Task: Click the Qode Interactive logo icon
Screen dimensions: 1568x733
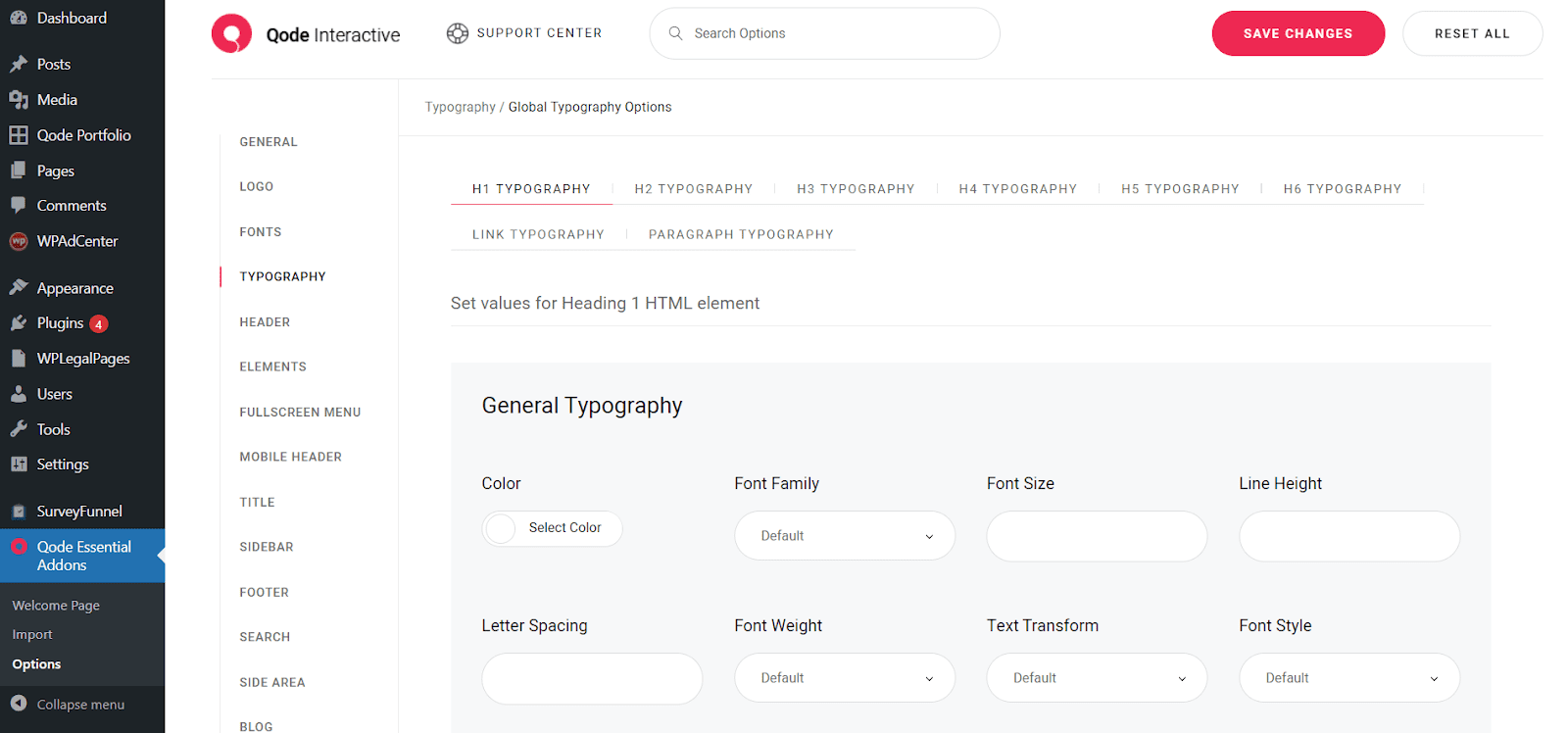Action: click(x=231, y=34)
